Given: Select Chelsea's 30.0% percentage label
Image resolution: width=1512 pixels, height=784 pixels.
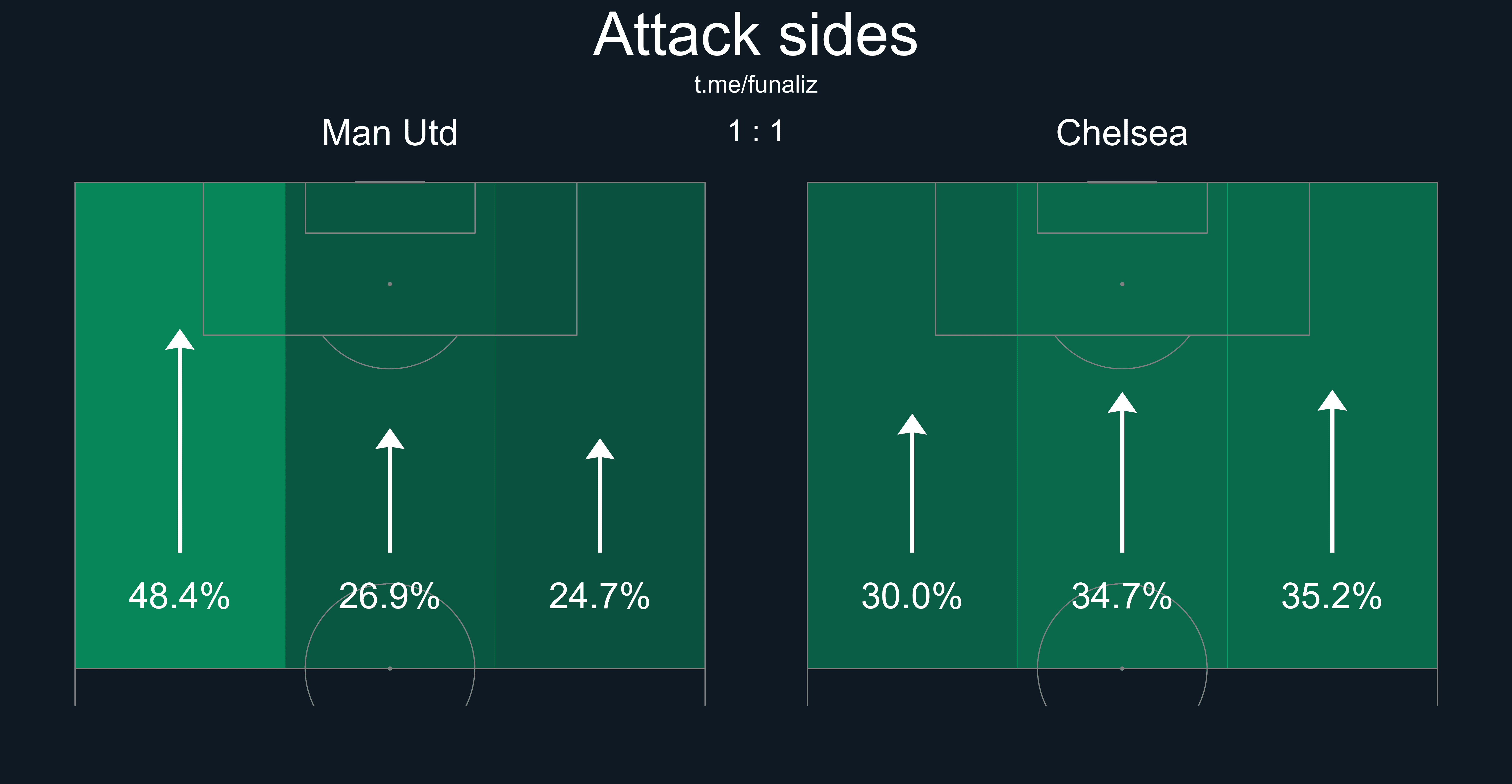Looking at the screenshot, I should click(x=912, y=596).
